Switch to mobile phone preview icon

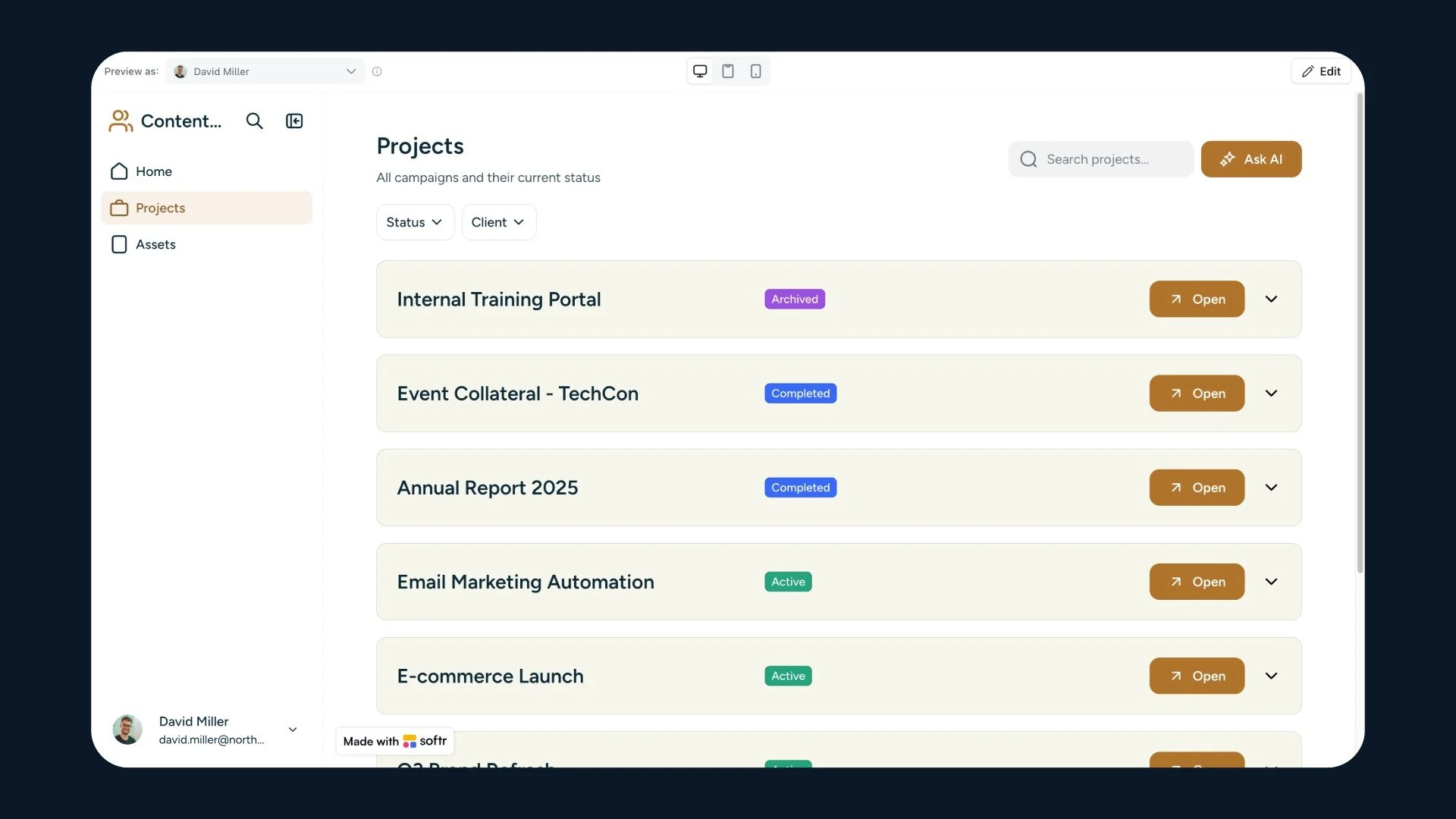tap(755, 71)
